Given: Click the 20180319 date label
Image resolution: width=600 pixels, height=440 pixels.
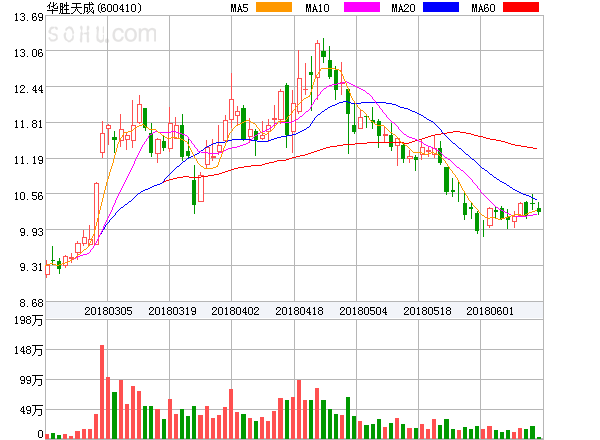Looking at the screenshot, I should click(172, 311).
